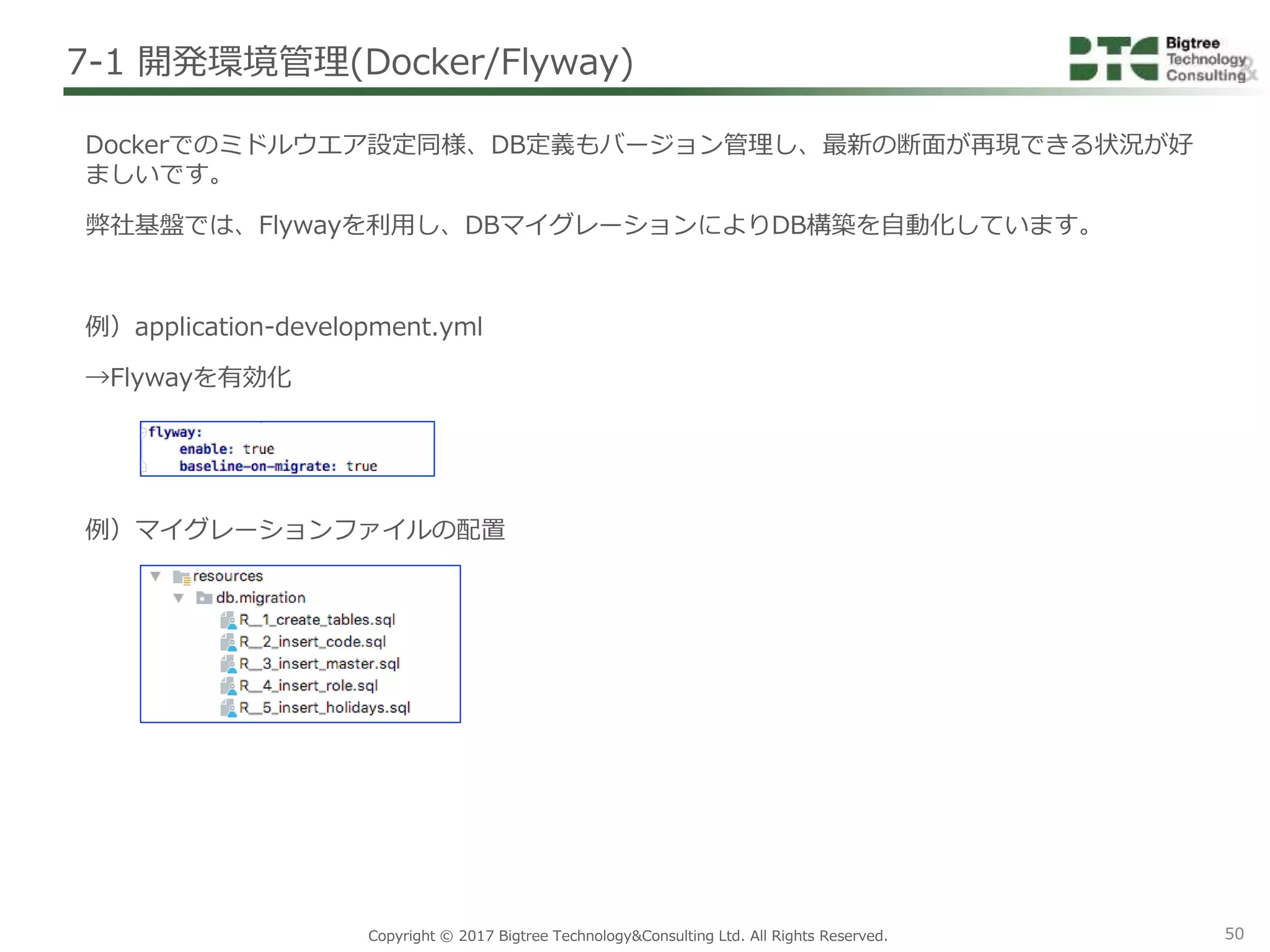Click the R__1_create_tables.sql file icon

coord(228,620)
